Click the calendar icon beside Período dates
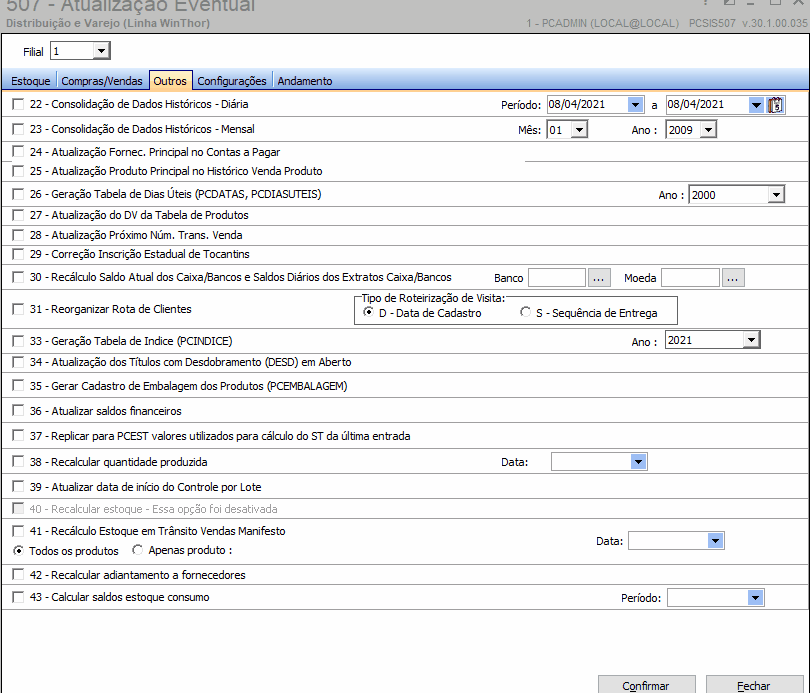 click(775, 105)
